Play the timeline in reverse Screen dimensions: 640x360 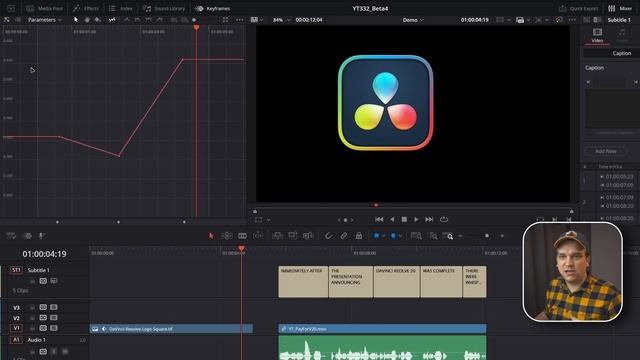click(392, 219)
